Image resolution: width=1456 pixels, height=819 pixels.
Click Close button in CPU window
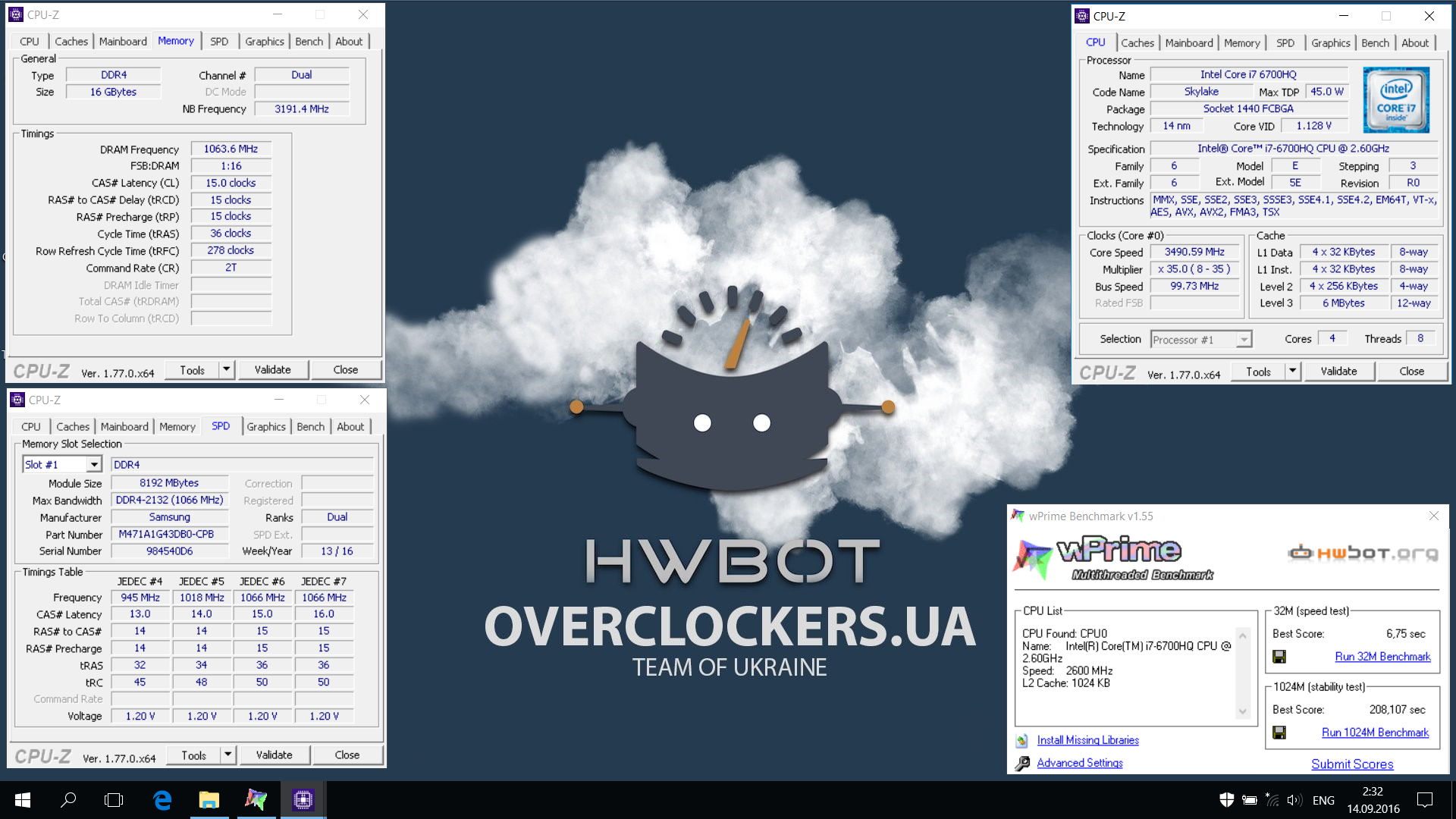(x=1412, y=372)
